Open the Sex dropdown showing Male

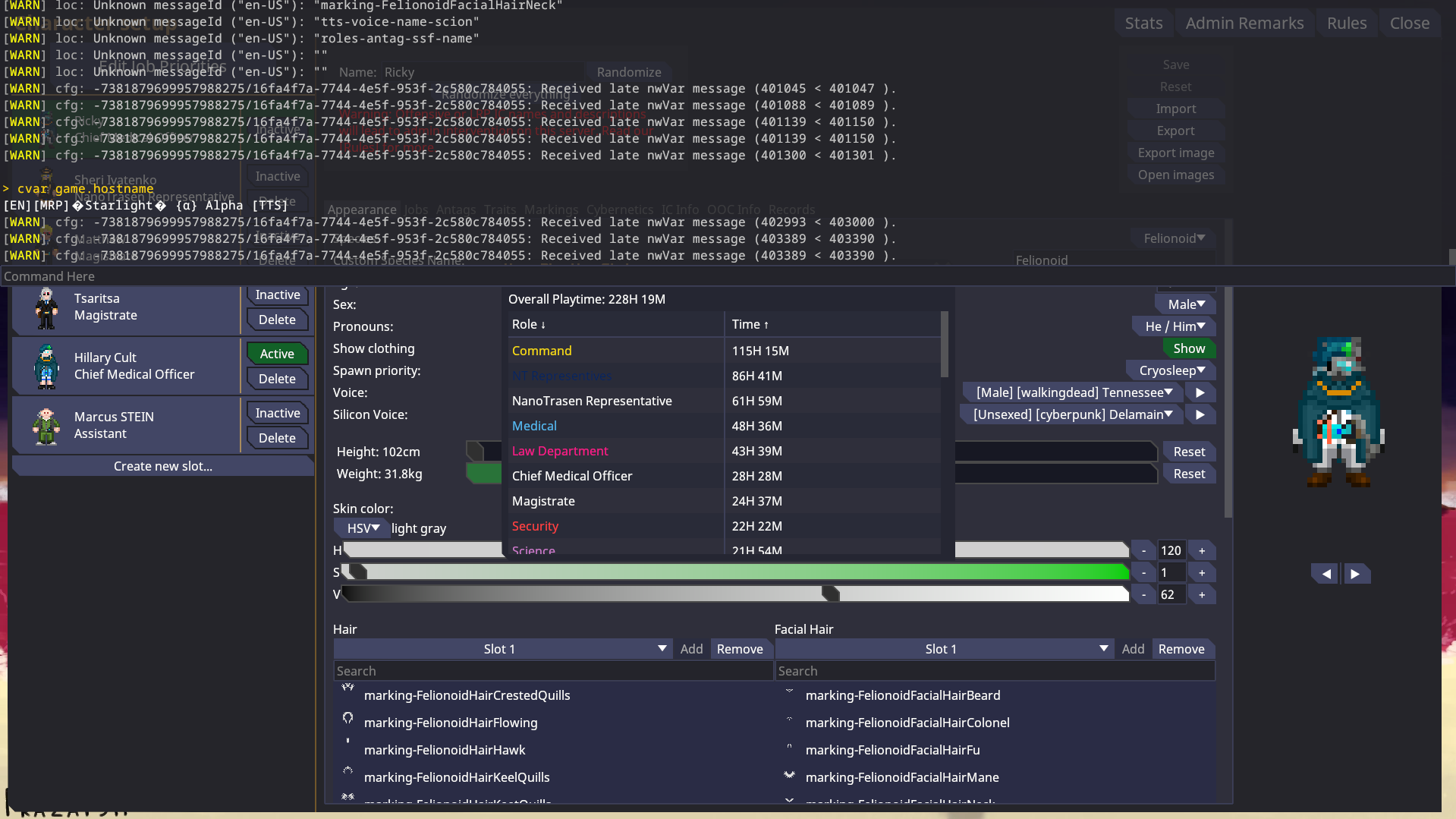click(1186, 304)
